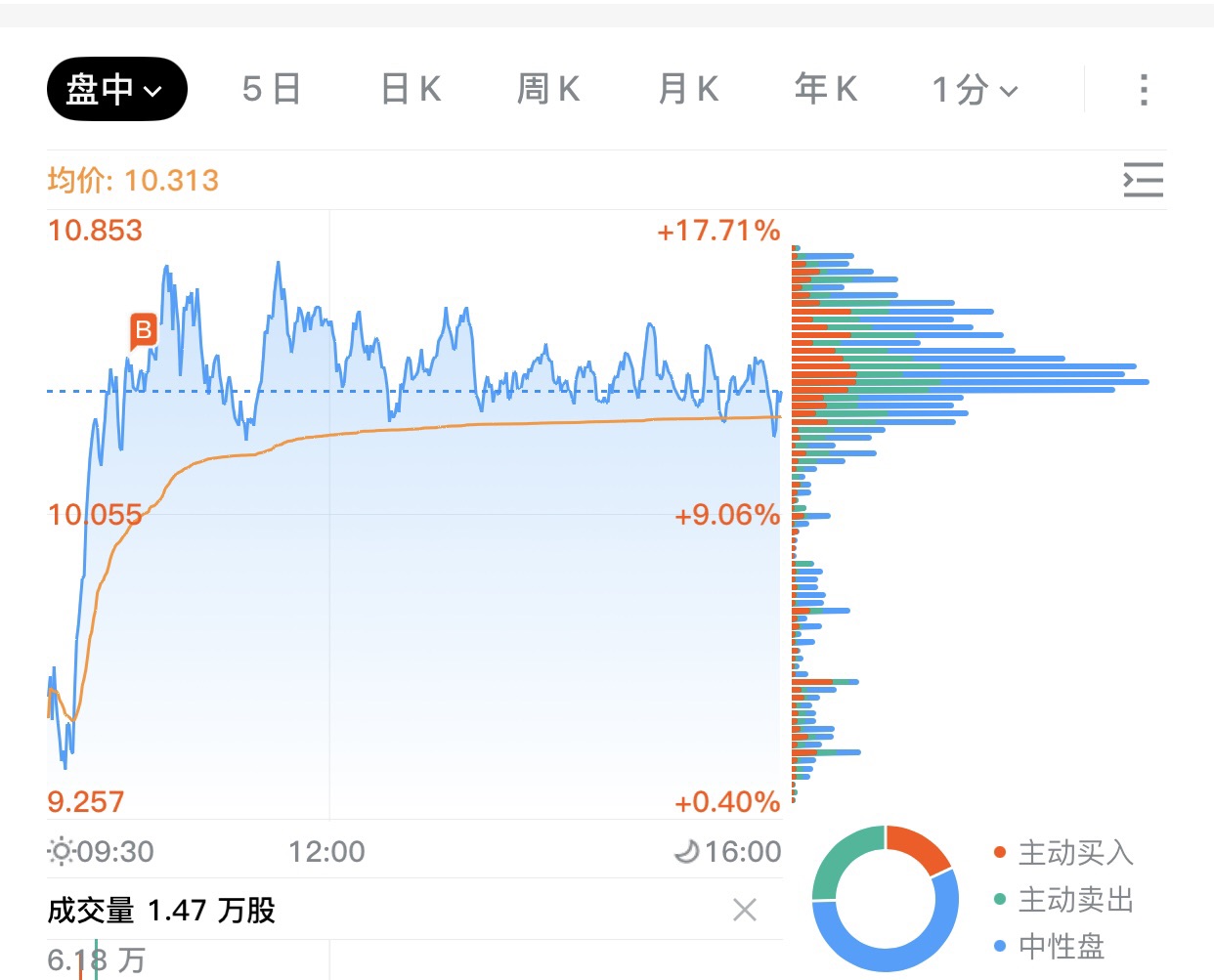Click the orange B buy marker
The height and width of the screenshot is (980, 1214).
[143, 330]
